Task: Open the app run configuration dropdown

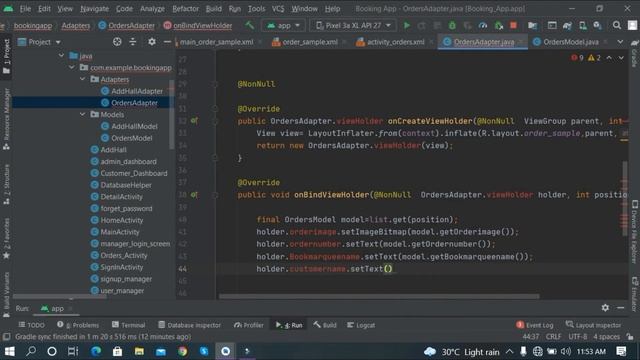Action: pos(284,25)
